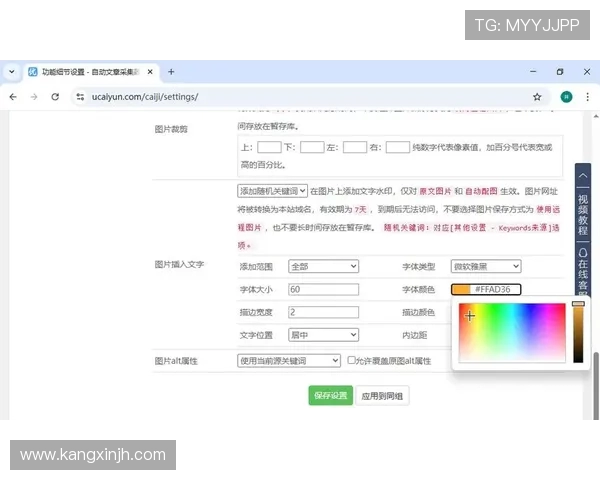This screenshot has width=600, height=480.
Task: Click the page vertical scrollbar thumb
Action: coord(596,385)
